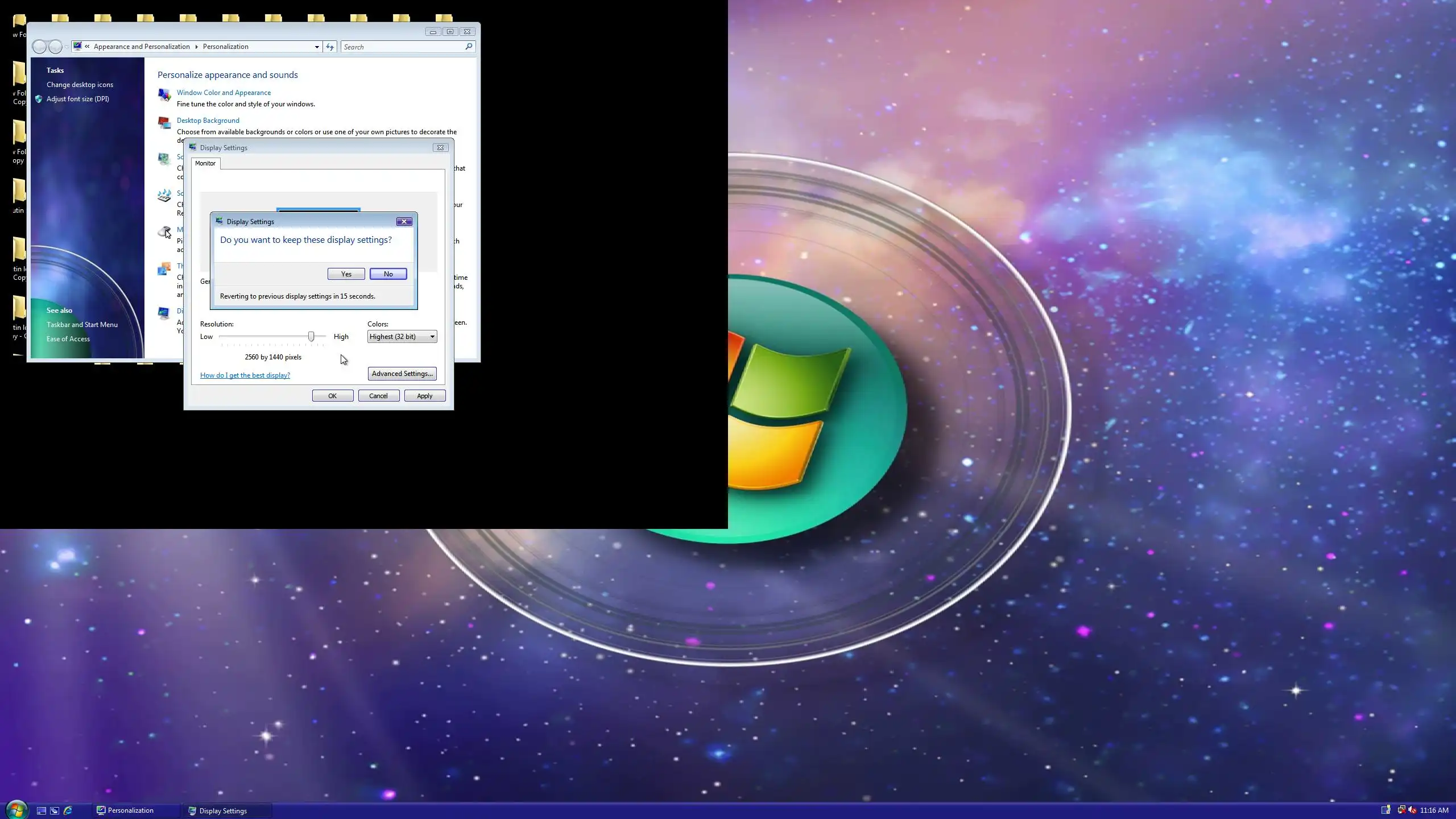Click Yes to keep display settings
Image resolution: width=1456 pixels, height=819 pixels.
coord(346,274)
